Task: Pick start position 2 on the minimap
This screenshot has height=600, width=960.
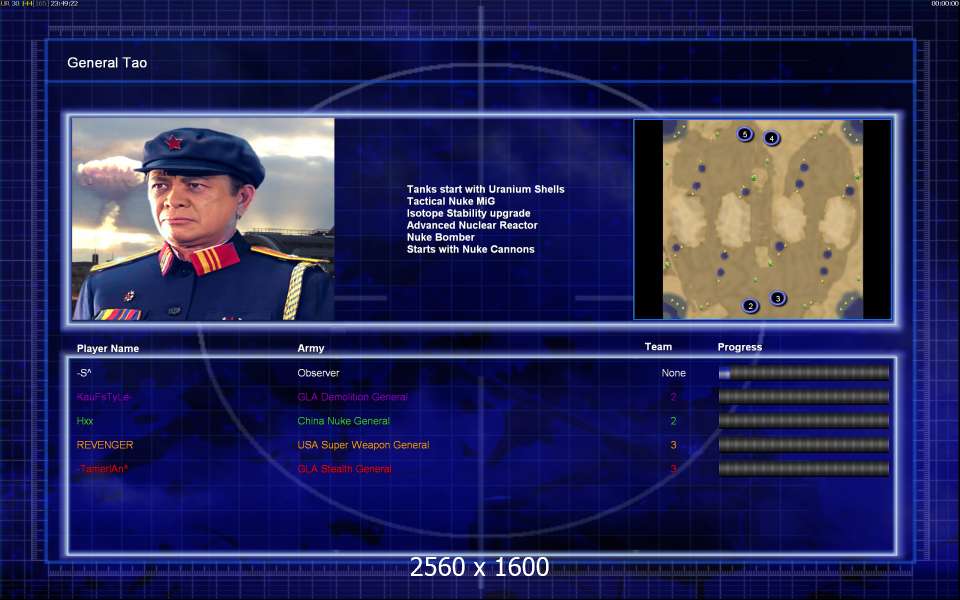Action: point(751,306)
